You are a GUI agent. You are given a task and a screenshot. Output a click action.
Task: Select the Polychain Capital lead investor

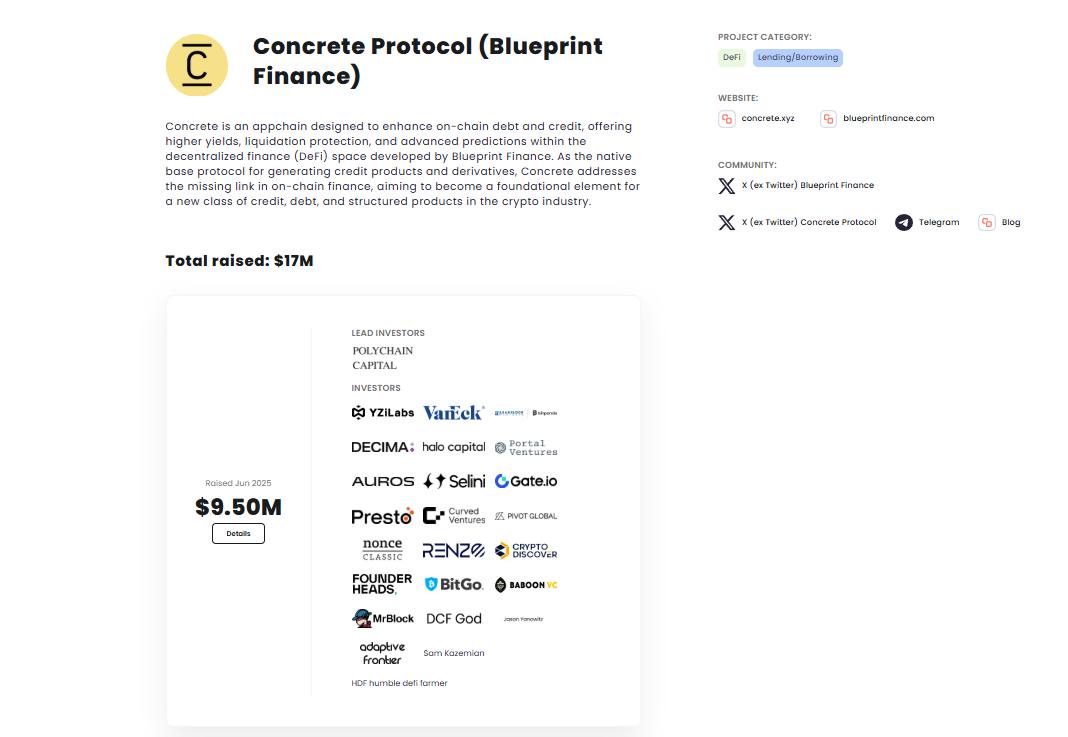click(x=382, y=358)
